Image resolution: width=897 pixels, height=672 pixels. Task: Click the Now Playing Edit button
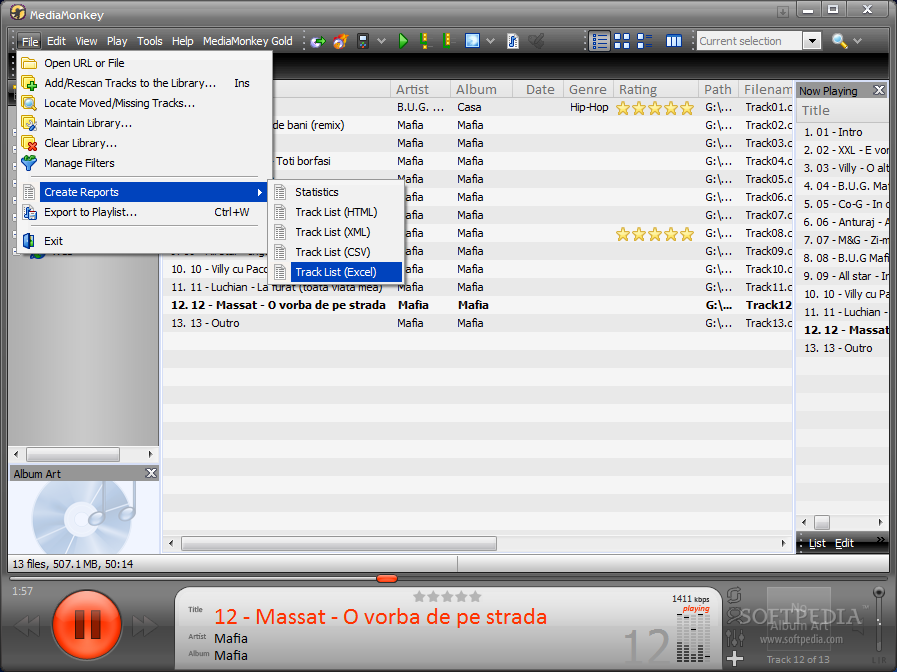(x=844, y=543)
